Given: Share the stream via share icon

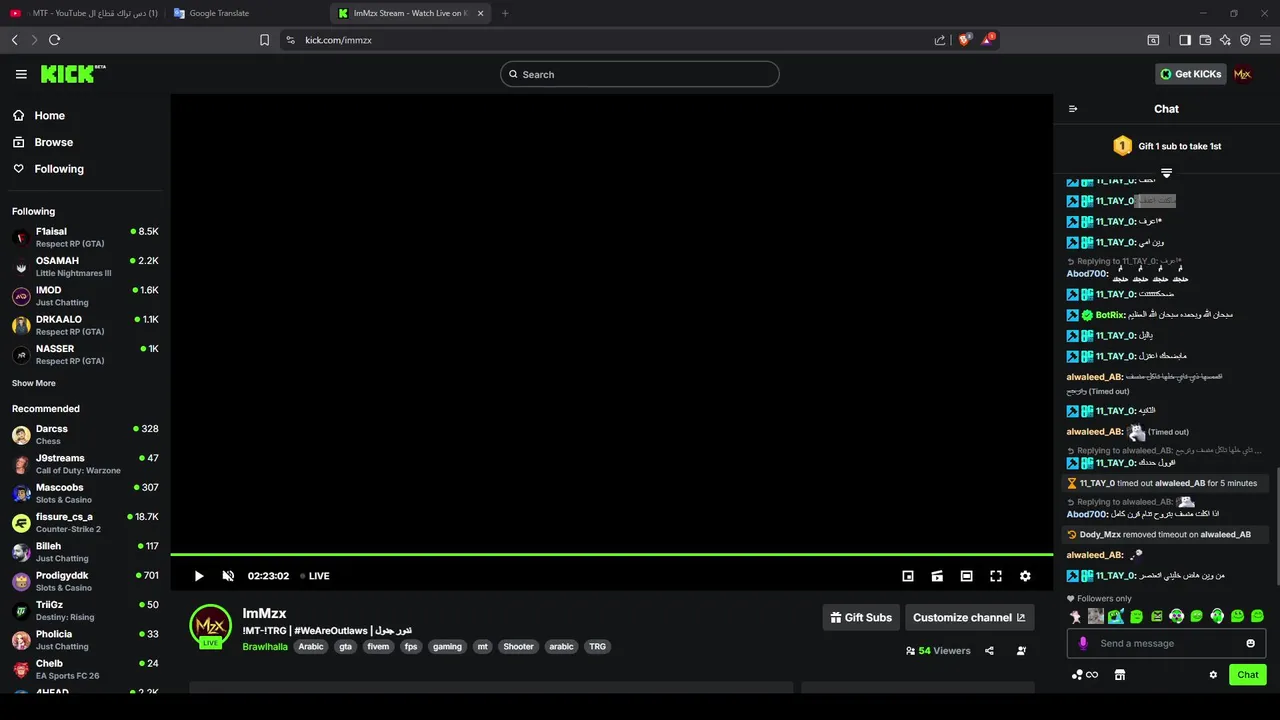Looking at the screenshot, I should click(989, 651).
